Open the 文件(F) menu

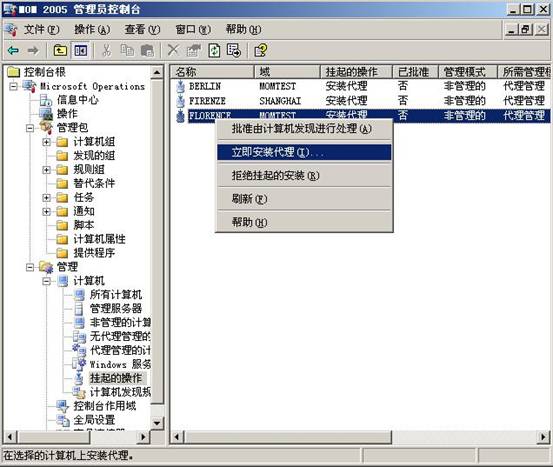[41, 30]
